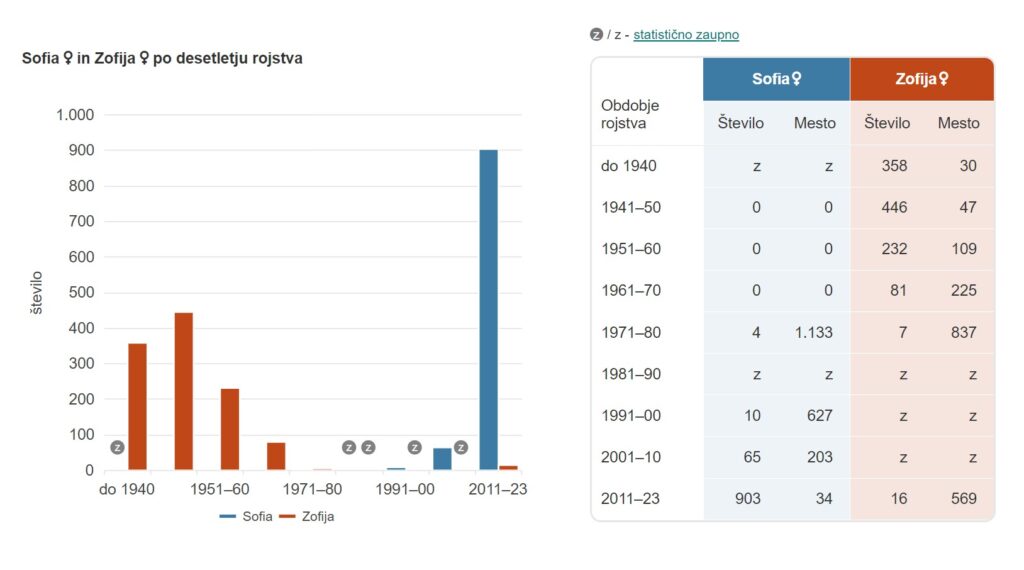The width and height of the screenshot is (1024, 570).
Task: Click the orange Zofija legend color swatch
Action: coord(287,516)
